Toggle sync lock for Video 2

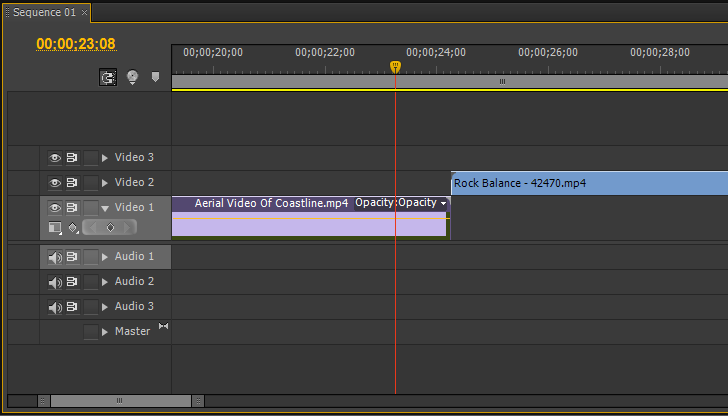(72, 183)
